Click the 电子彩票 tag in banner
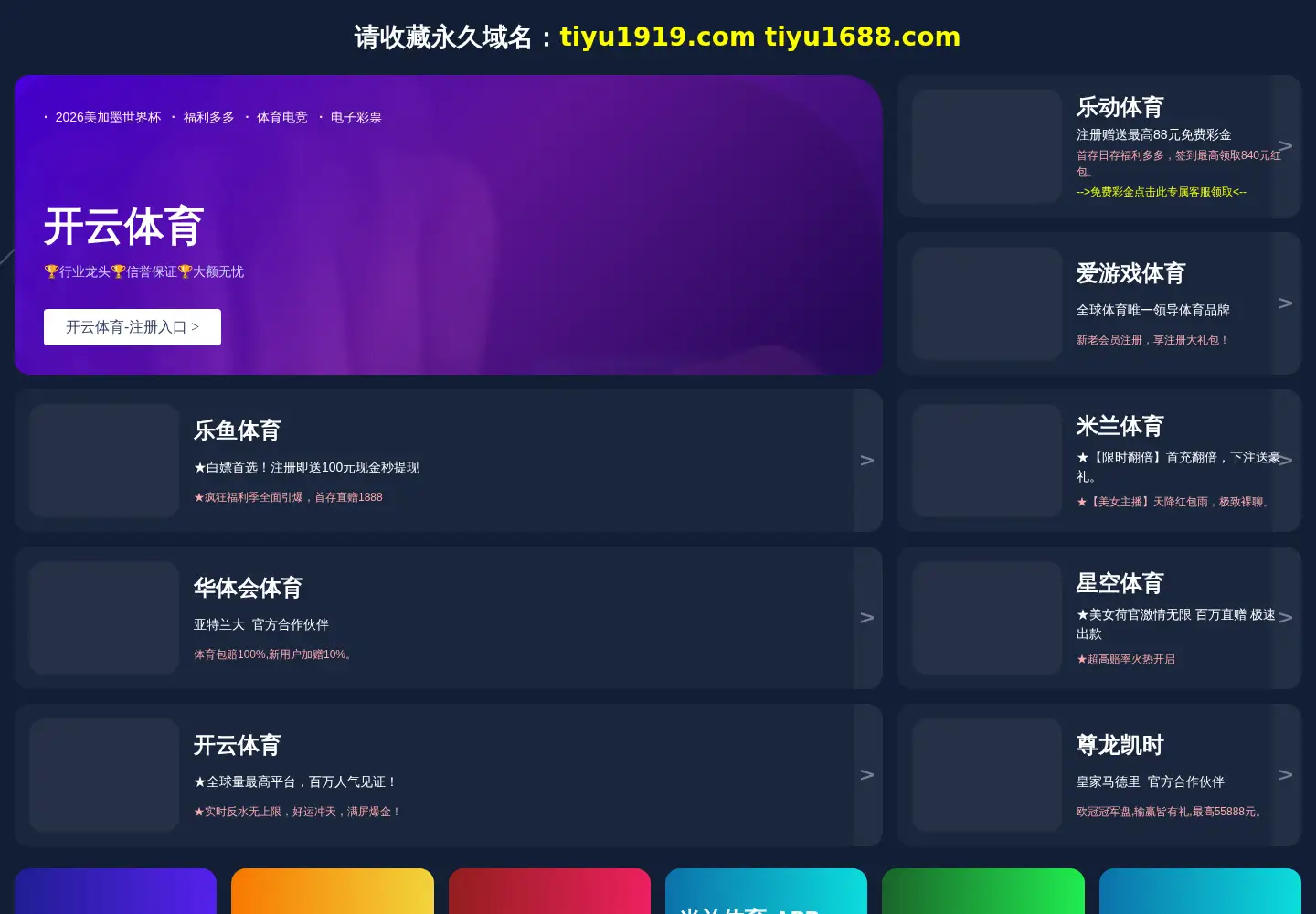The width and height of the screenshot is (1316, 914). (356, 117)
